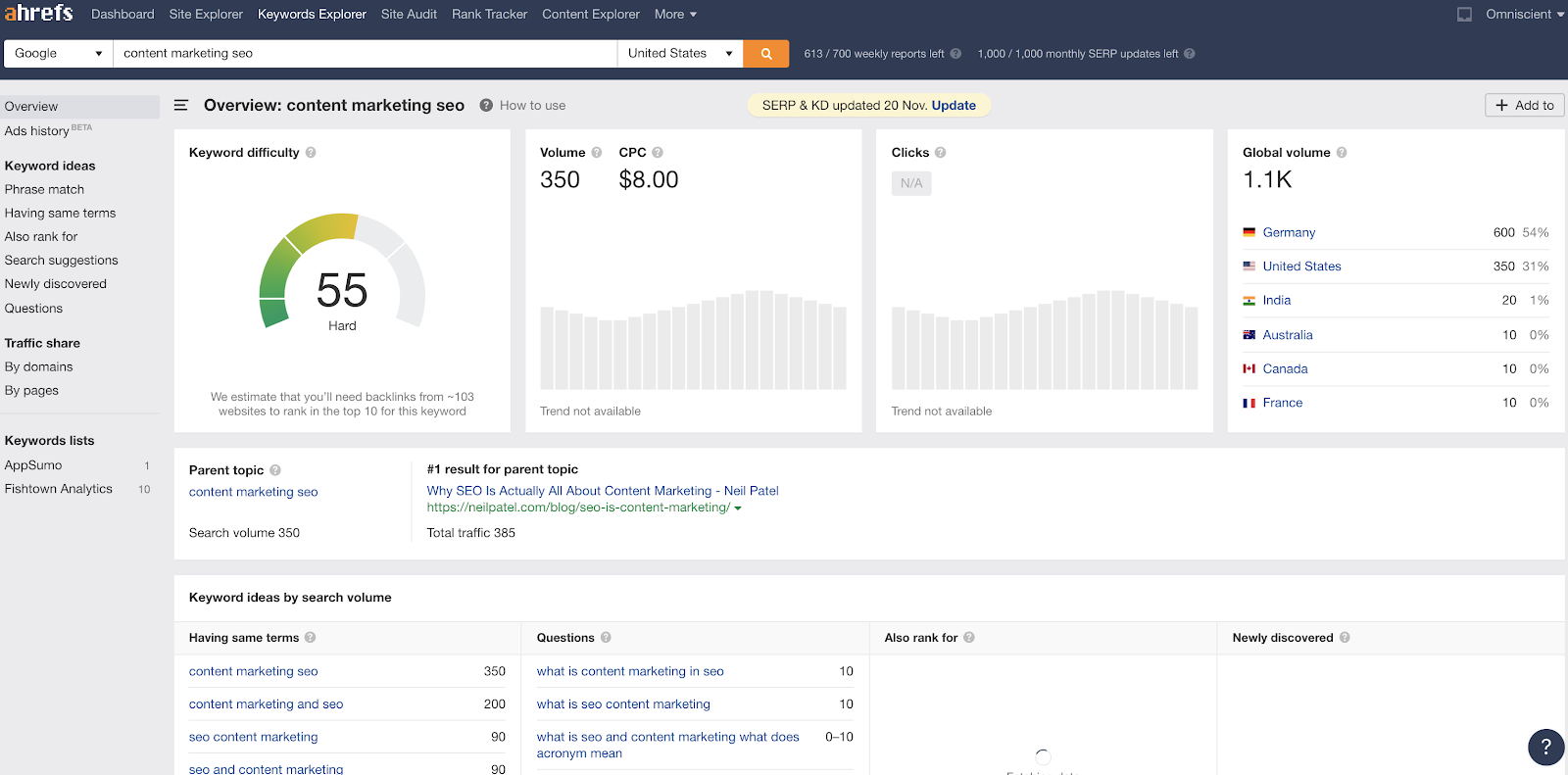Screen dimensions: 1568x775
Task: Click the keyword search input field
Action: (365, 54)
